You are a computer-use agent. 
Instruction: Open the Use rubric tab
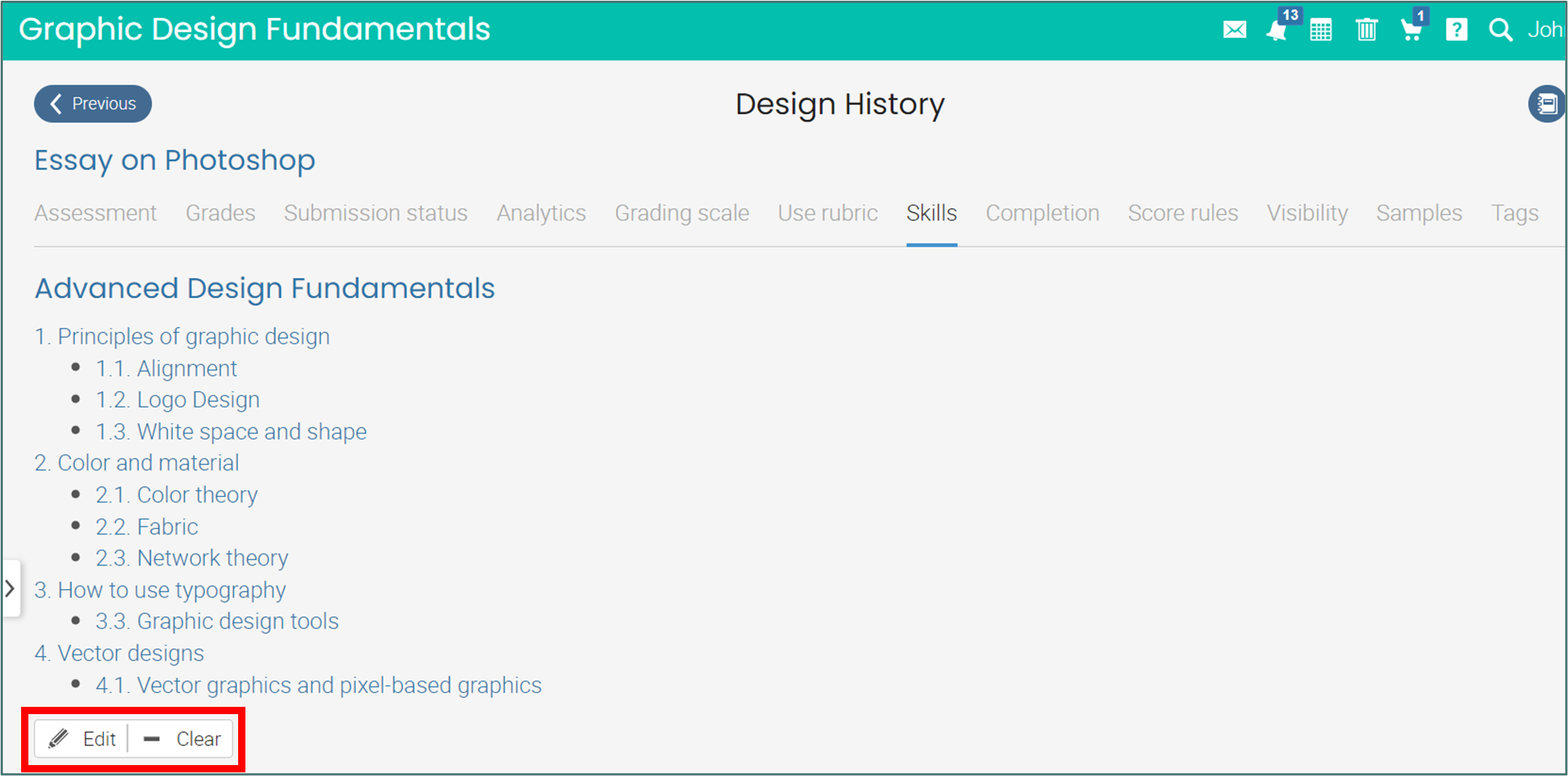click(x=827, y=213)
